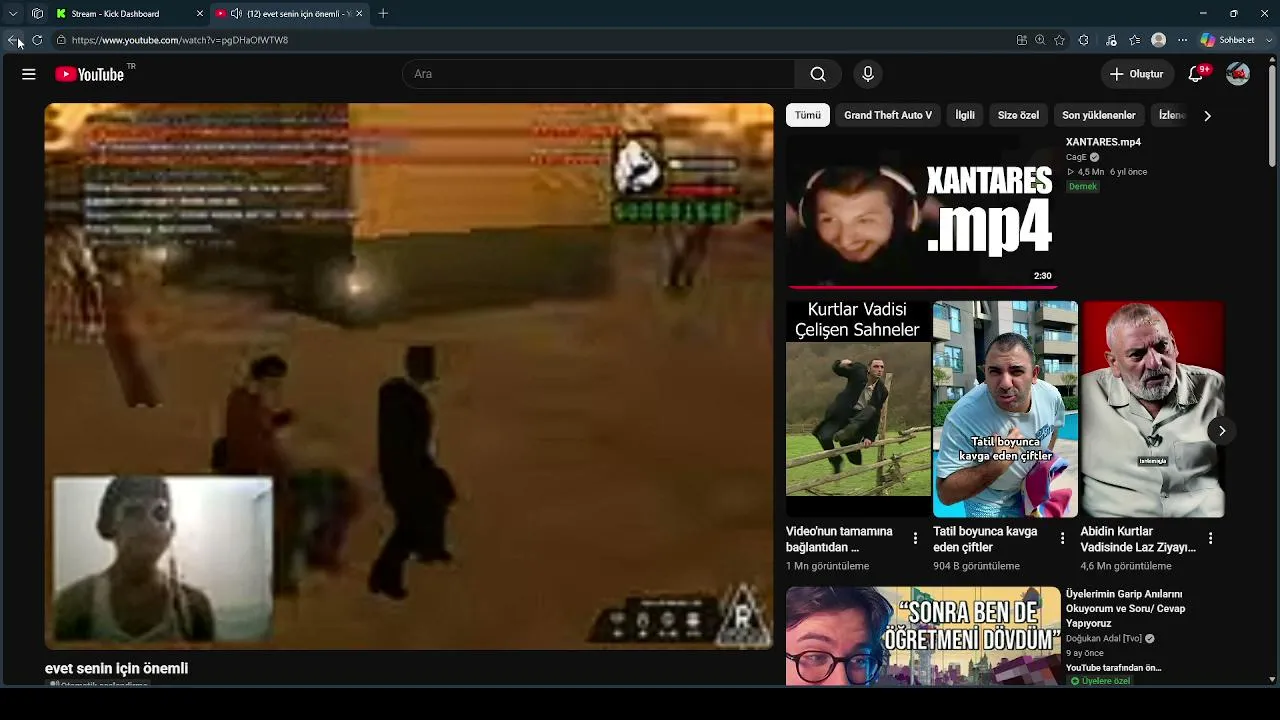Open the Kurtlar Vadisi Çelişen Sahneler short
Screen dimensions: 1280x720
858,408
